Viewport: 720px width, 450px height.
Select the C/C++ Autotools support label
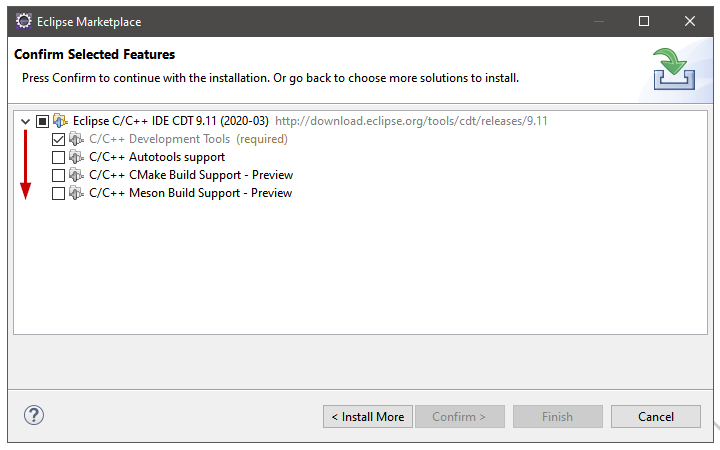click(x=157, y=157)
